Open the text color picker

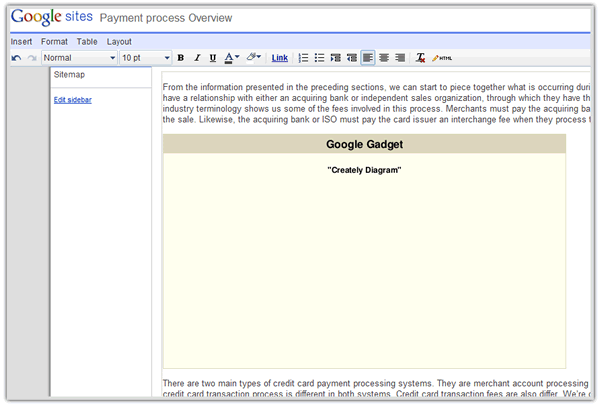(232, 58)
